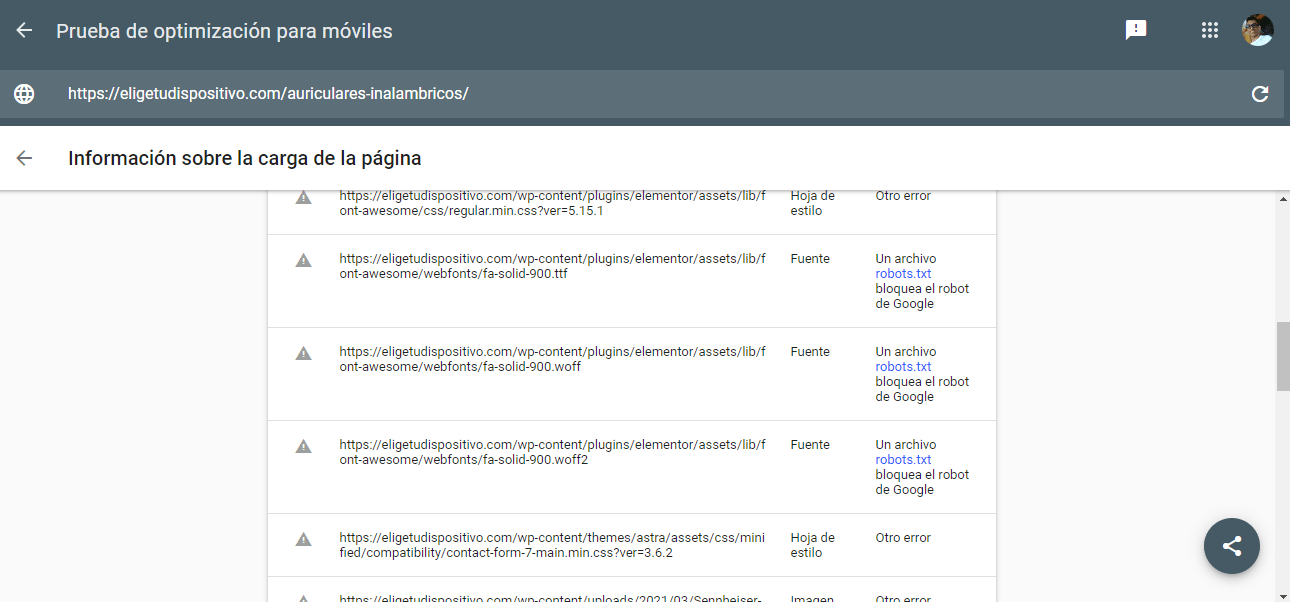Open the send feedback icon
This screenshot has height=602, width=1290.
(x=1136, y=30)
